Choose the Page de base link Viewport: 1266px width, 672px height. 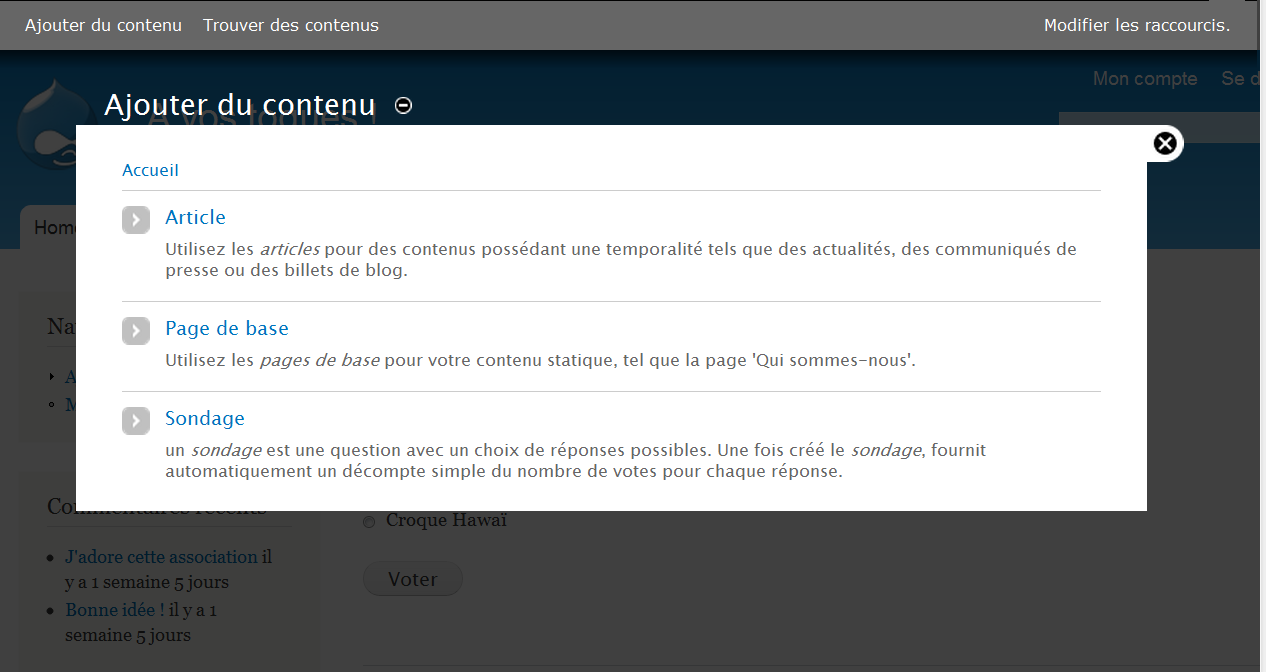point(227,328)
